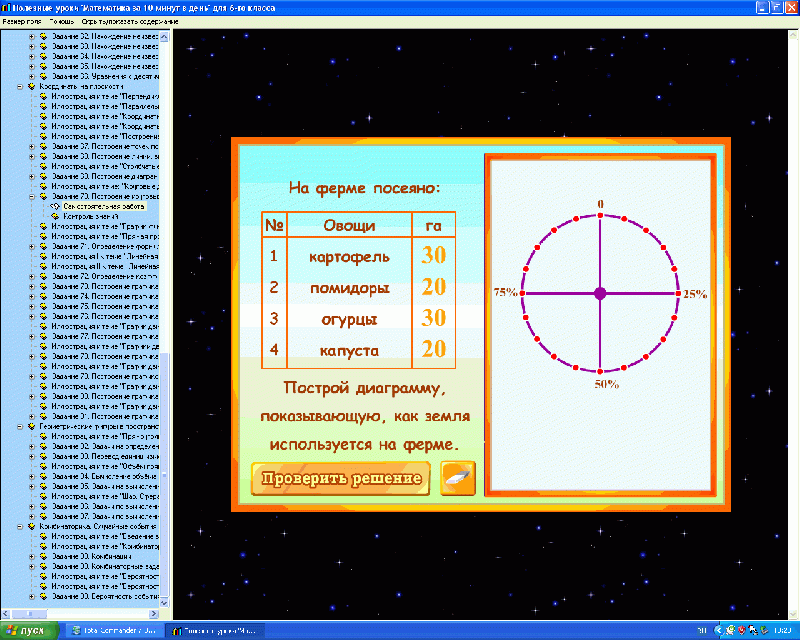Collapse "Геометрические фигуры в пространстве" section
Image resolution: width=800 pixels, height=640 pixels.
[x=19, y=426]
